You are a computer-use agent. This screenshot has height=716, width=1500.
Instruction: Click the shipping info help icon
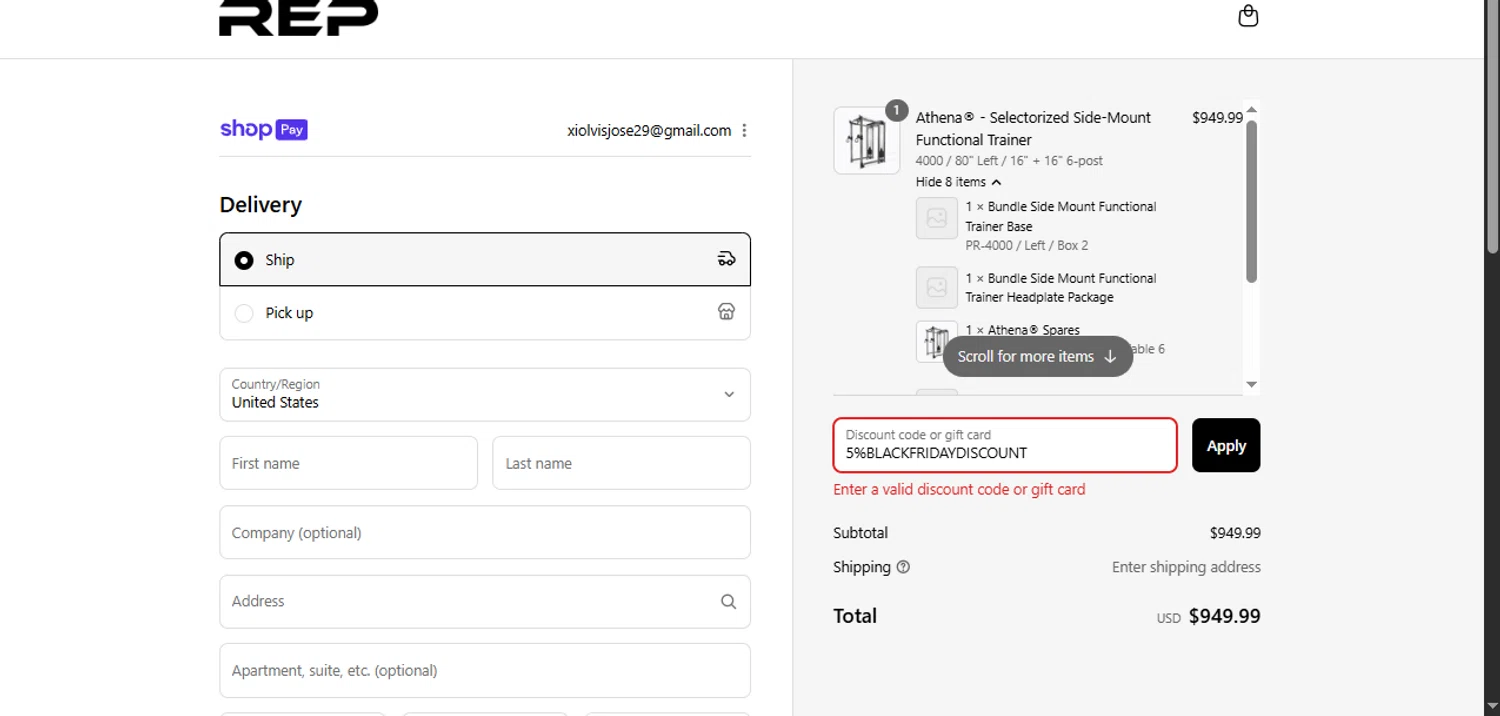(903, 567)
